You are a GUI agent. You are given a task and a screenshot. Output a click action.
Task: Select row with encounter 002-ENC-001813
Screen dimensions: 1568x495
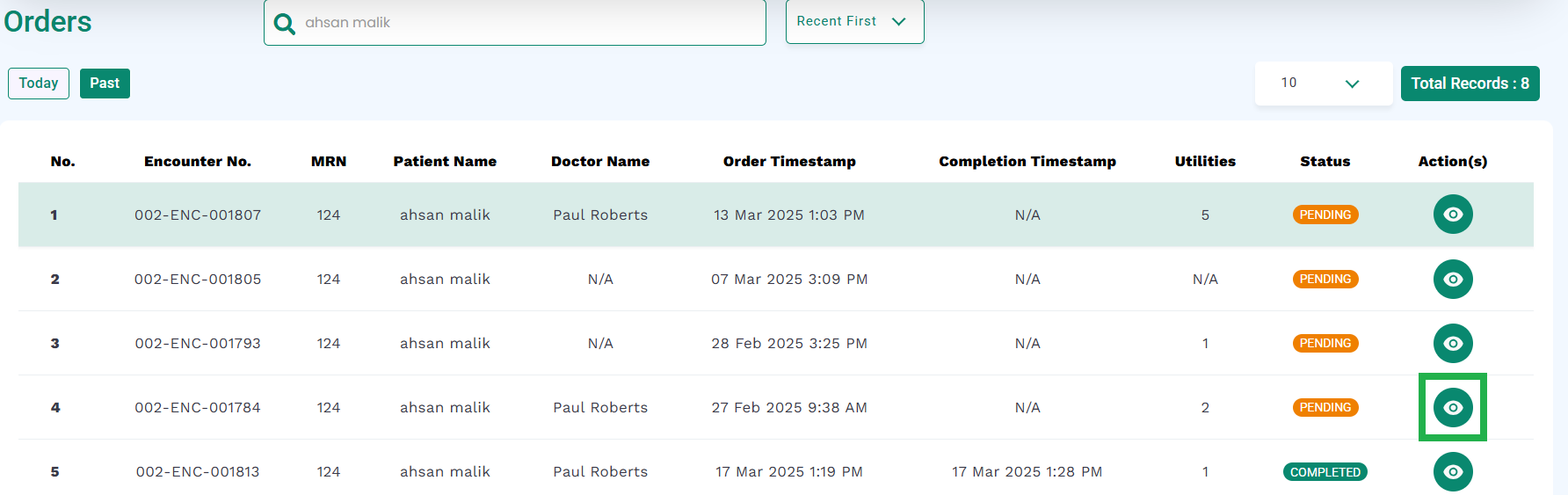[776, 471]
